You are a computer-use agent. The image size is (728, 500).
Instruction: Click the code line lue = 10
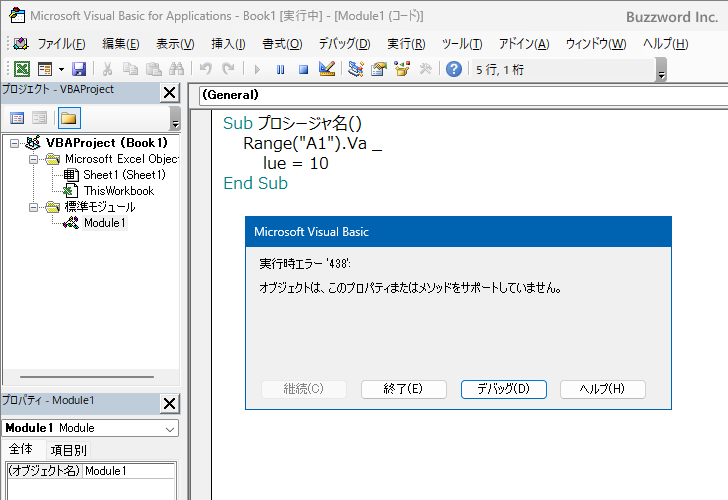(296, 163)
